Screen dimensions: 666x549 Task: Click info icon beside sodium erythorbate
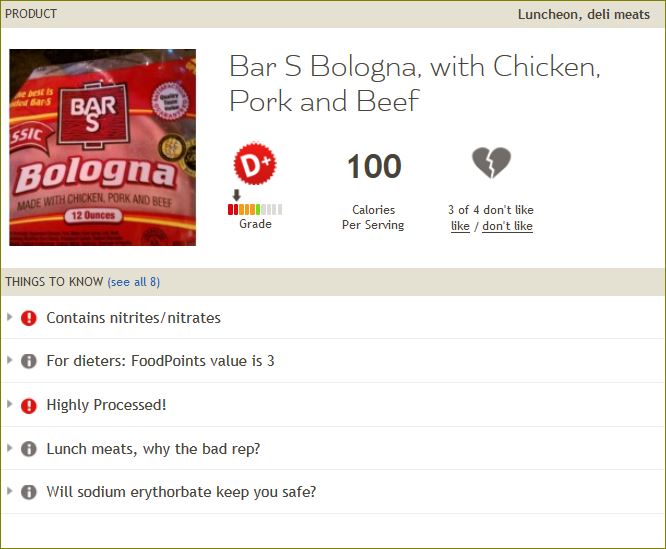click(x=28, y=492)
